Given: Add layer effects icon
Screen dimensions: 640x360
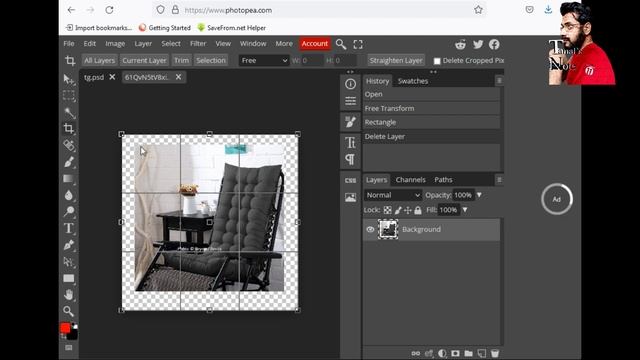Looking at the screenshot, I should point(429,353).
